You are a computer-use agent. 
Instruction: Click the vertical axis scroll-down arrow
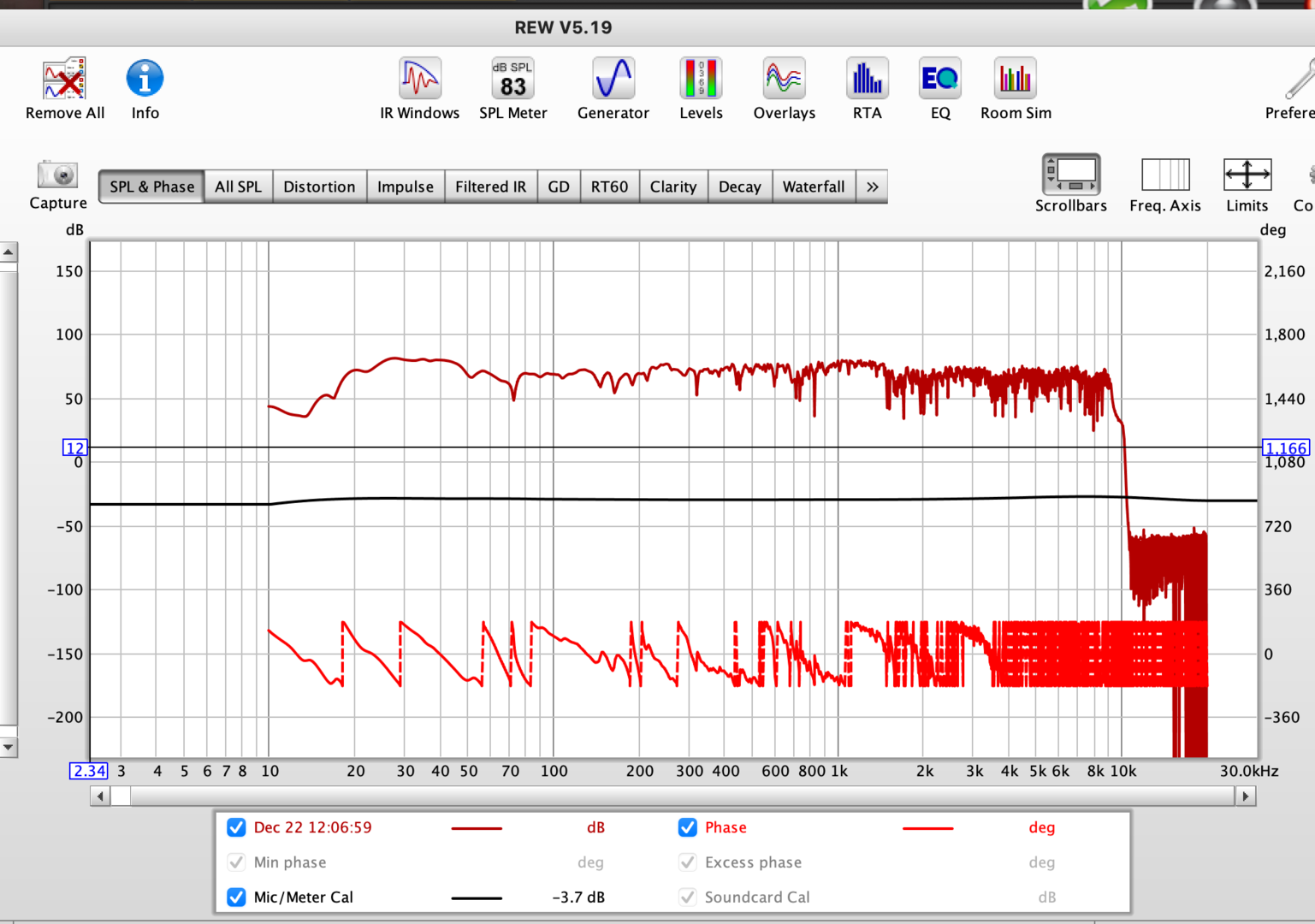8,747
